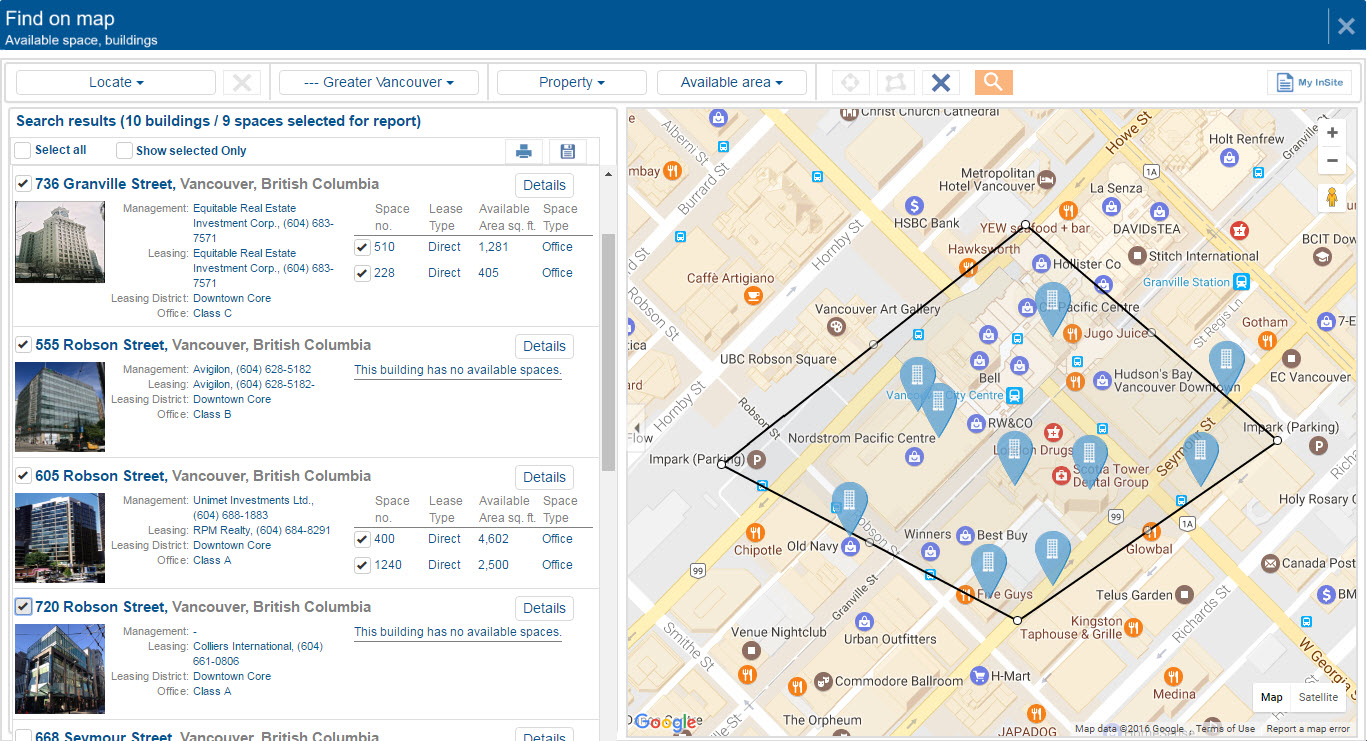The image size is (1367, 741).
Task: Open the Available area dropdown
Action: (x=732, y=82)
